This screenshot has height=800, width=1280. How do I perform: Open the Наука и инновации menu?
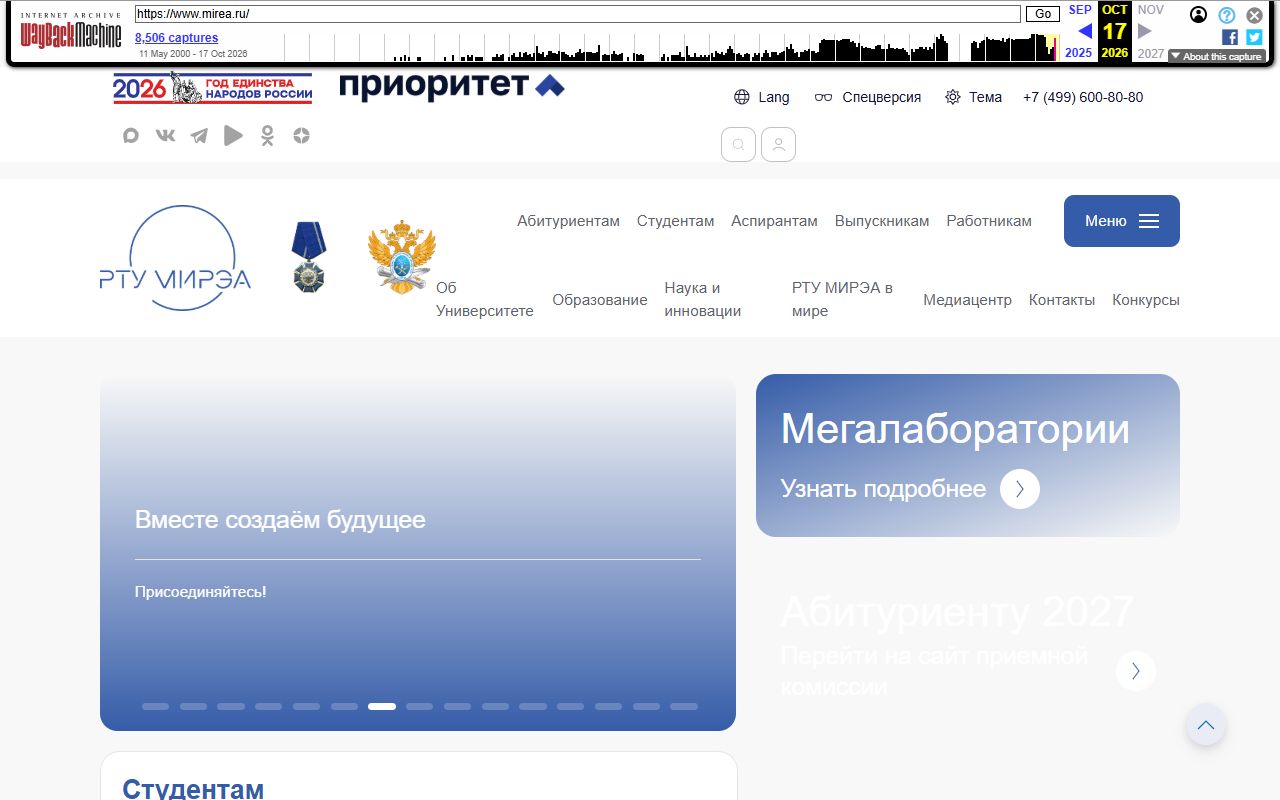point(703,299)
